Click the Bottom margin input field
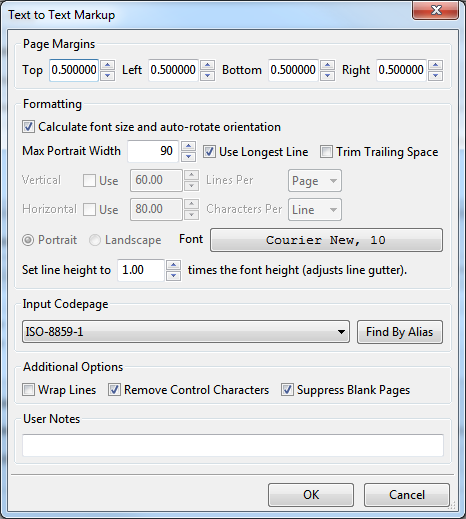 [293, 70]
